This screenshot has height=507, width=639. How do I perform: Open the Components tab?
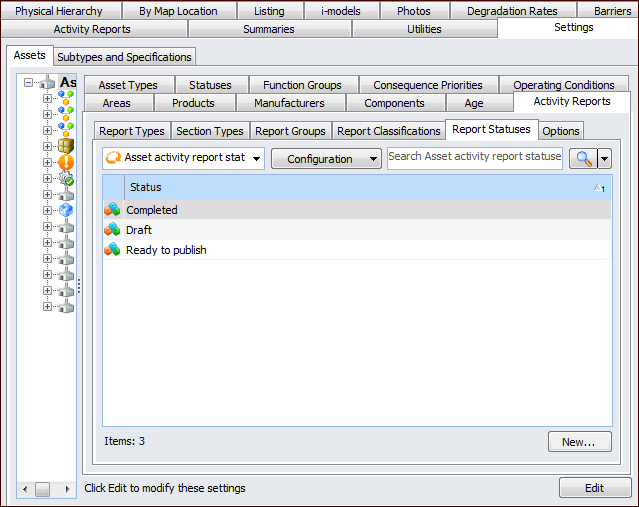point(395,103)
